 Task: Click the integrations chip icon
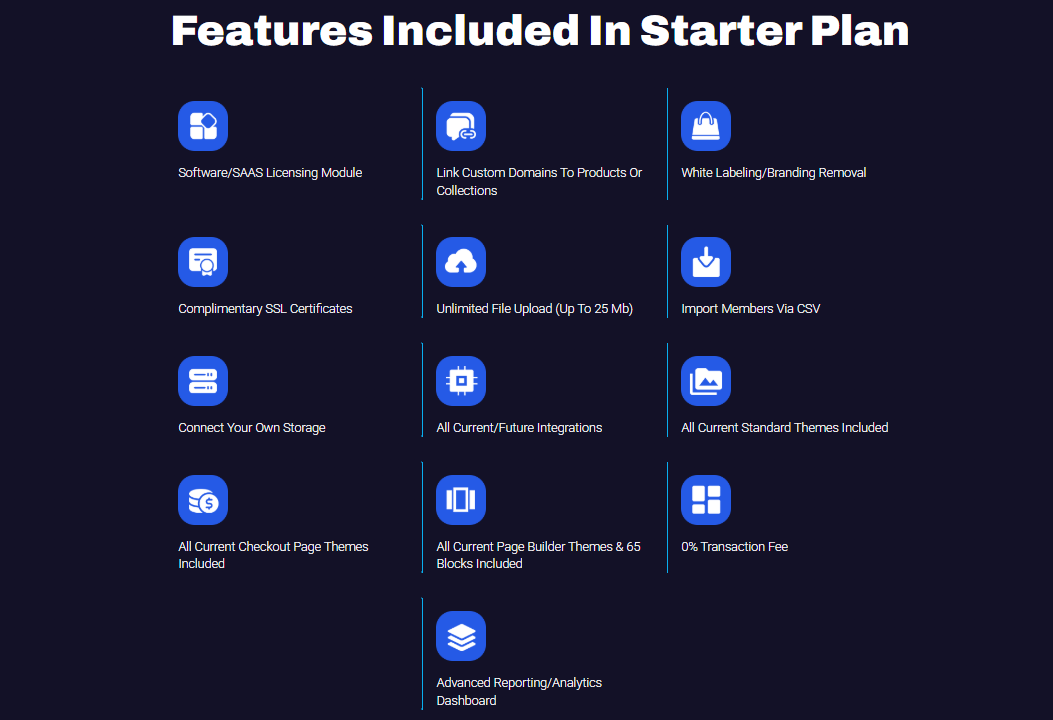pyautogui.click(x=461, y=381)
